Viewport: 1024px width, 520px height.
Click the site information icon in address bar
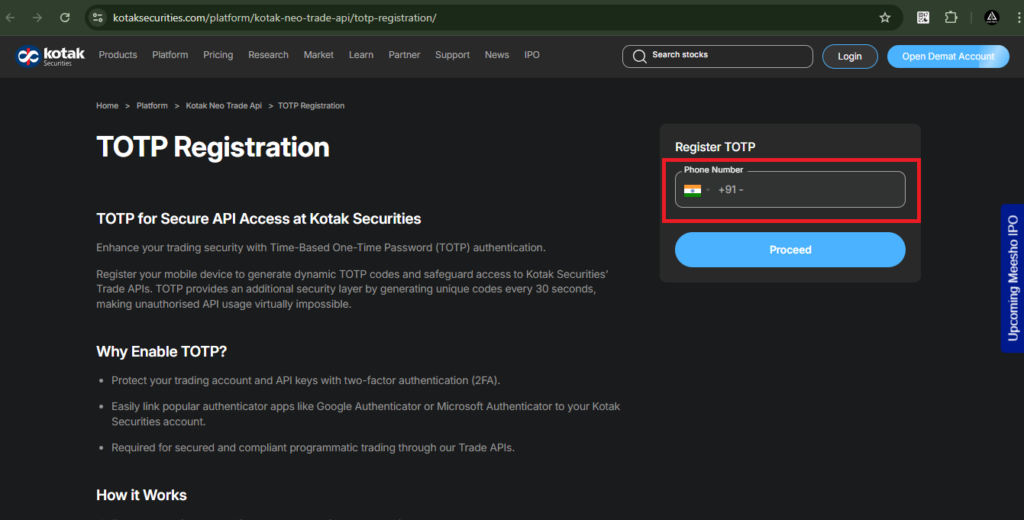pyautogui.click(x=97, y=18)
